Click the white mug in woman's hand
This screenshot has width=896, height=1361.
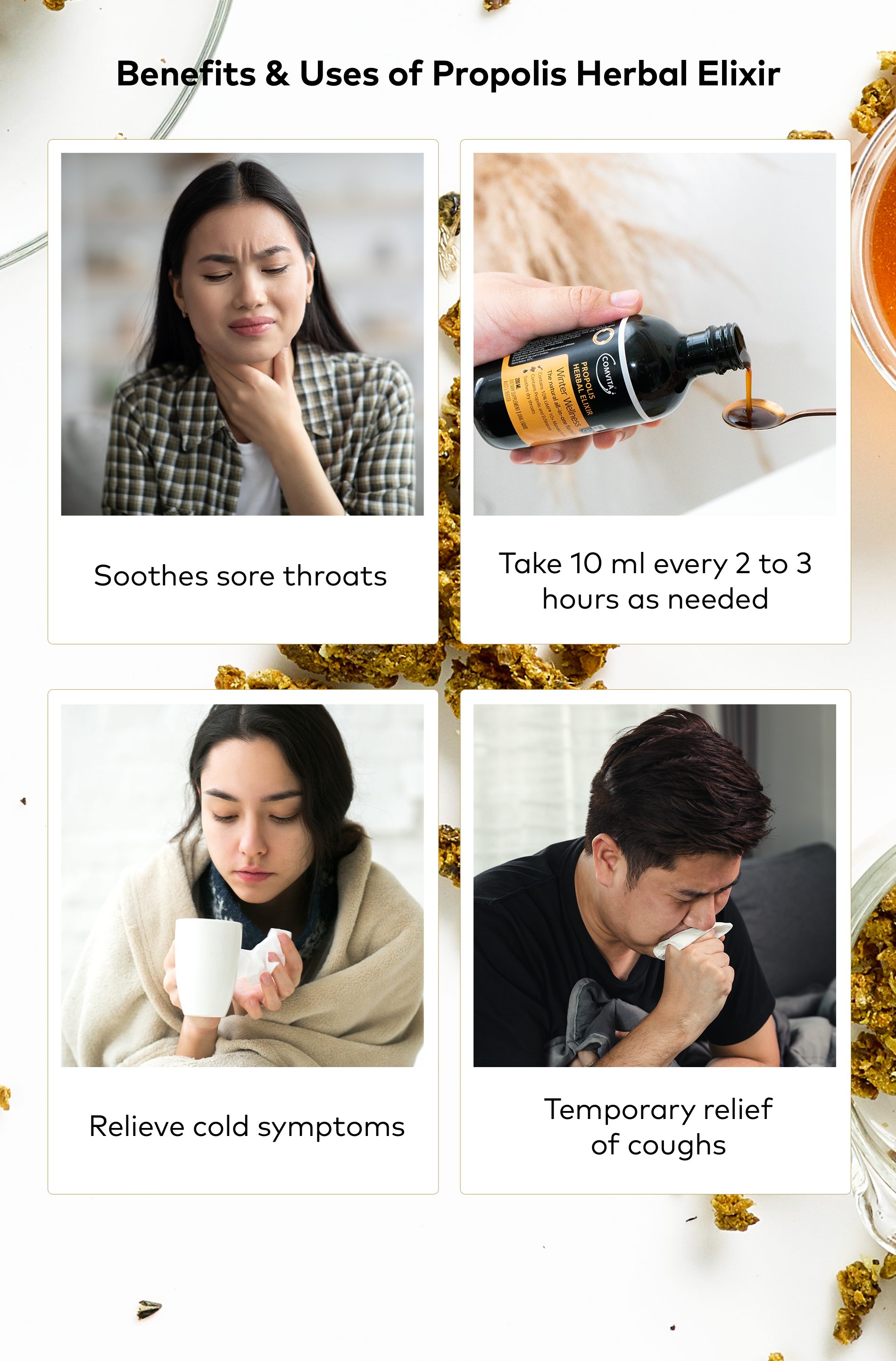(x=207, y=967)
